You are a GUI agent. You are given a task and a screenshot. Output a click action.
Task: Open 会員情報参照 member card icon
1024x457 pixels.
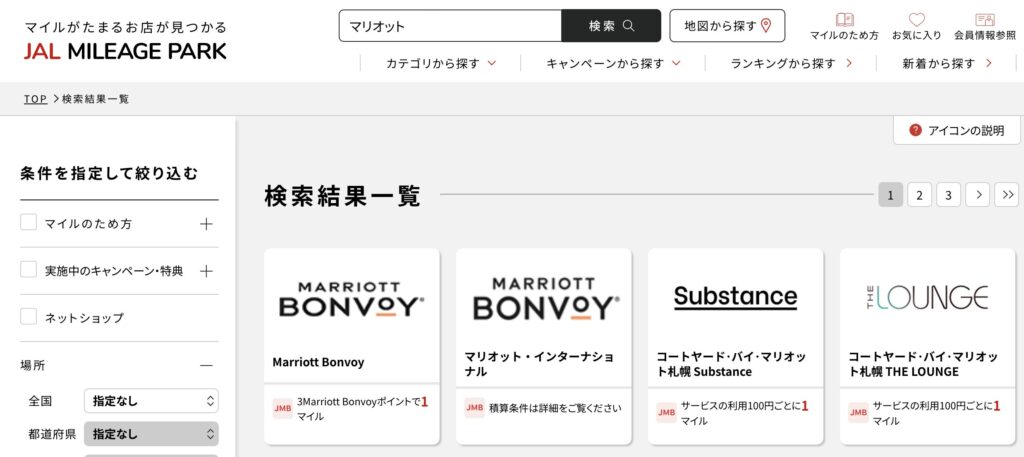(984, 20)
